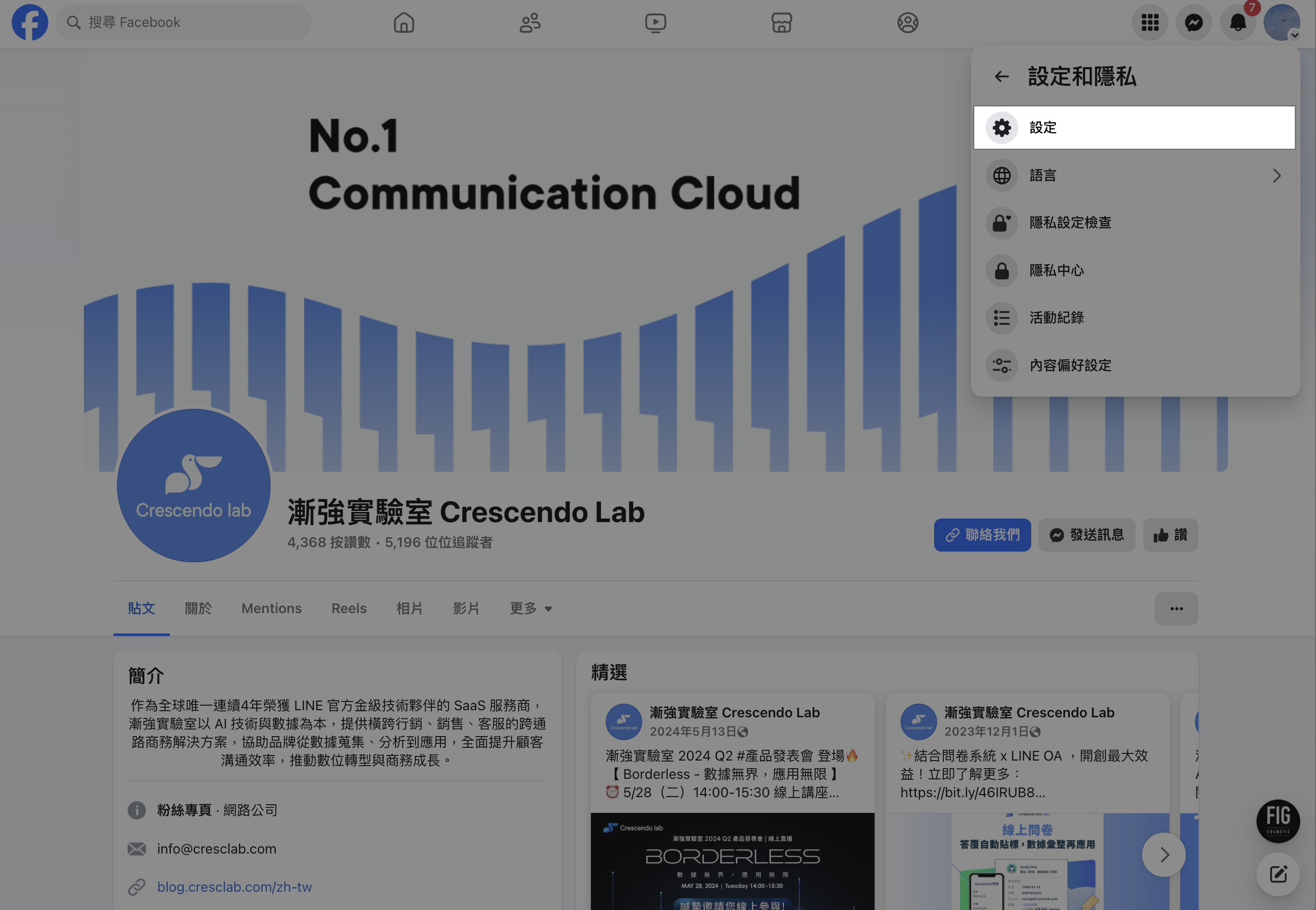Image resolution: width=1316 pixels, height=910 pixels.
Task: Open the 語言 menu item
Action: tap(1134, 175)
